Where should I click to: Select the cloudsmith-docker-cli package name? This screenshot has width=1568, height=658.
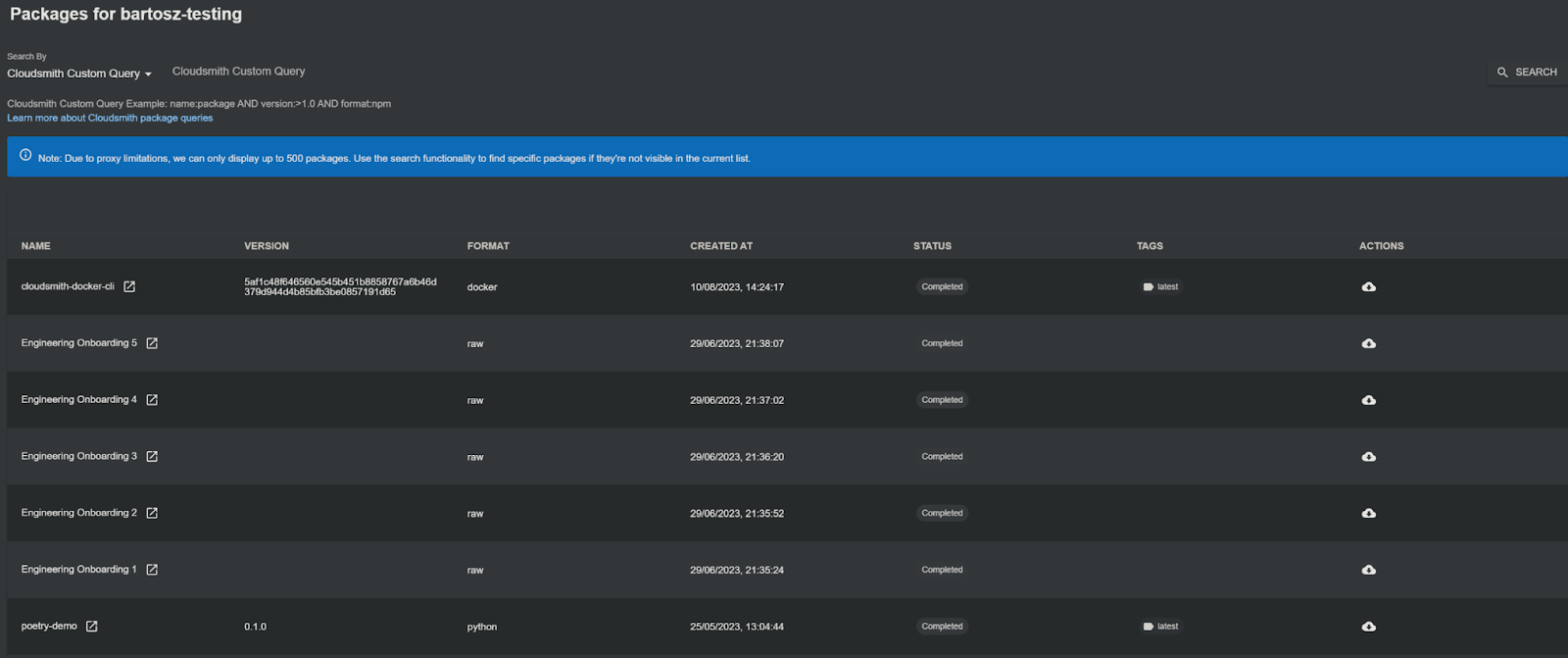pyautogui.click(x=68, y=286)
